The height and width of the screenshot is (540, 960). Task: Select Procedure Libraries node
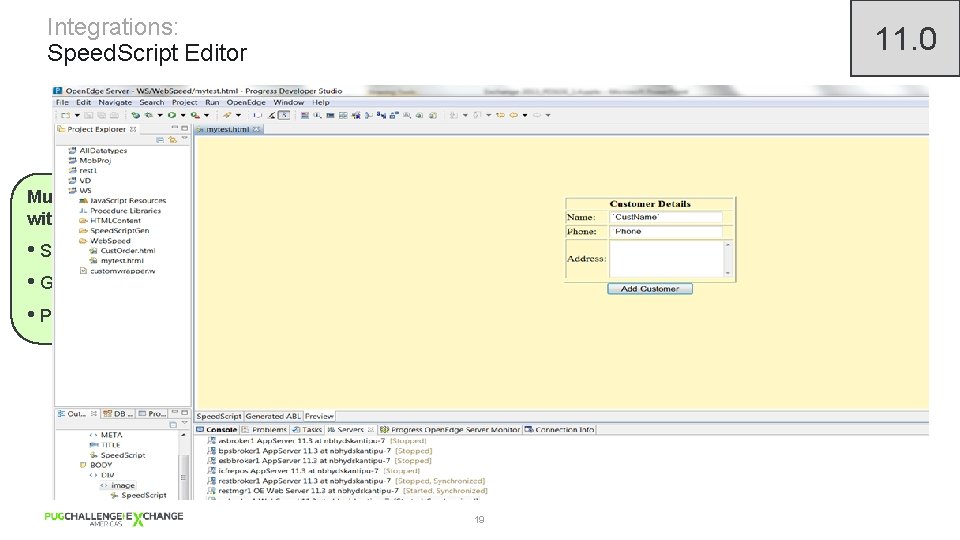tap(120, 211)
